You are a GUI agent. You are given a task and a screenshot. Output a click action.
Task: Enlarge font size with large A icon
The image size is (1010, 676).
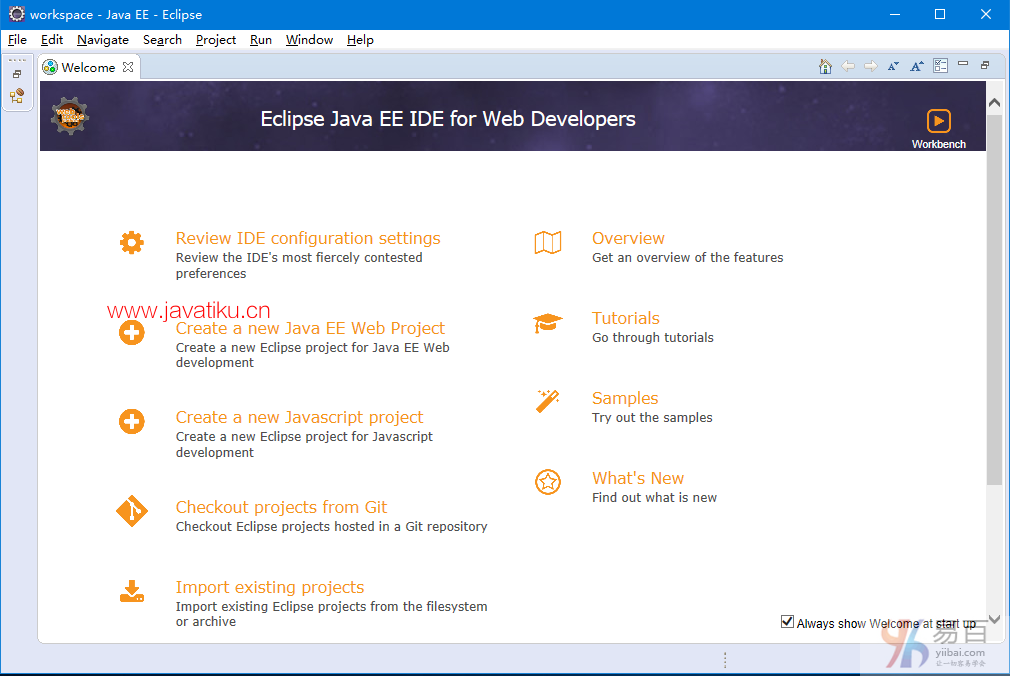917,66
